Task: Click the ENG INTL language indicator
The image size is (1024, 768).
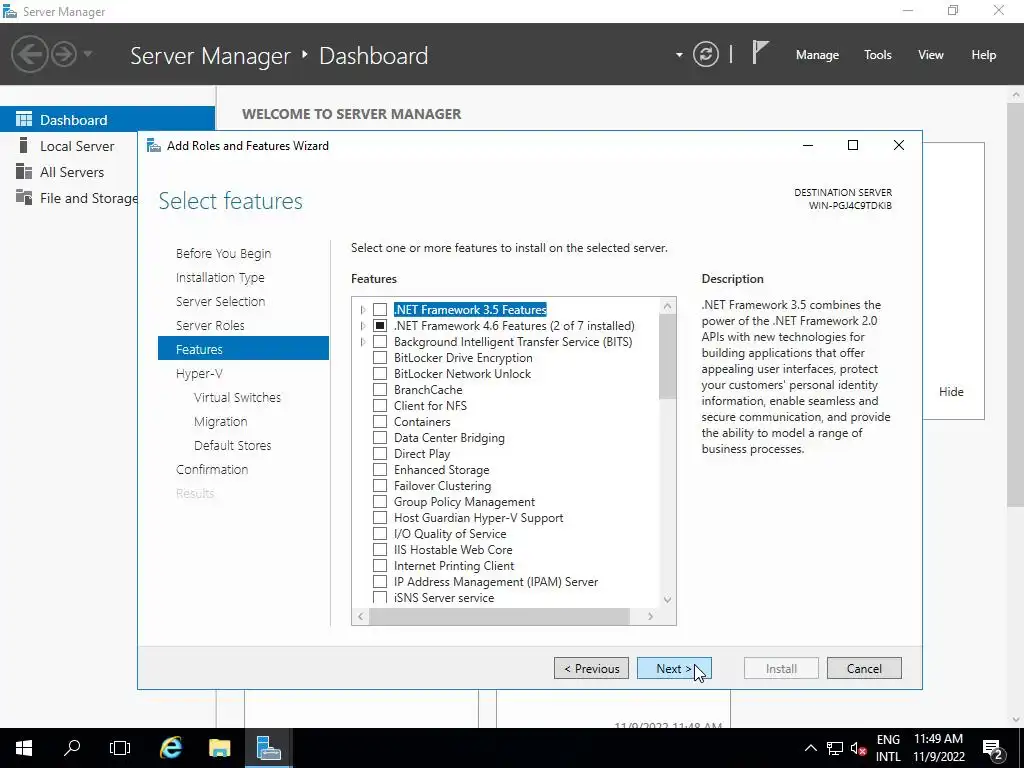Action: pos(888,748)
